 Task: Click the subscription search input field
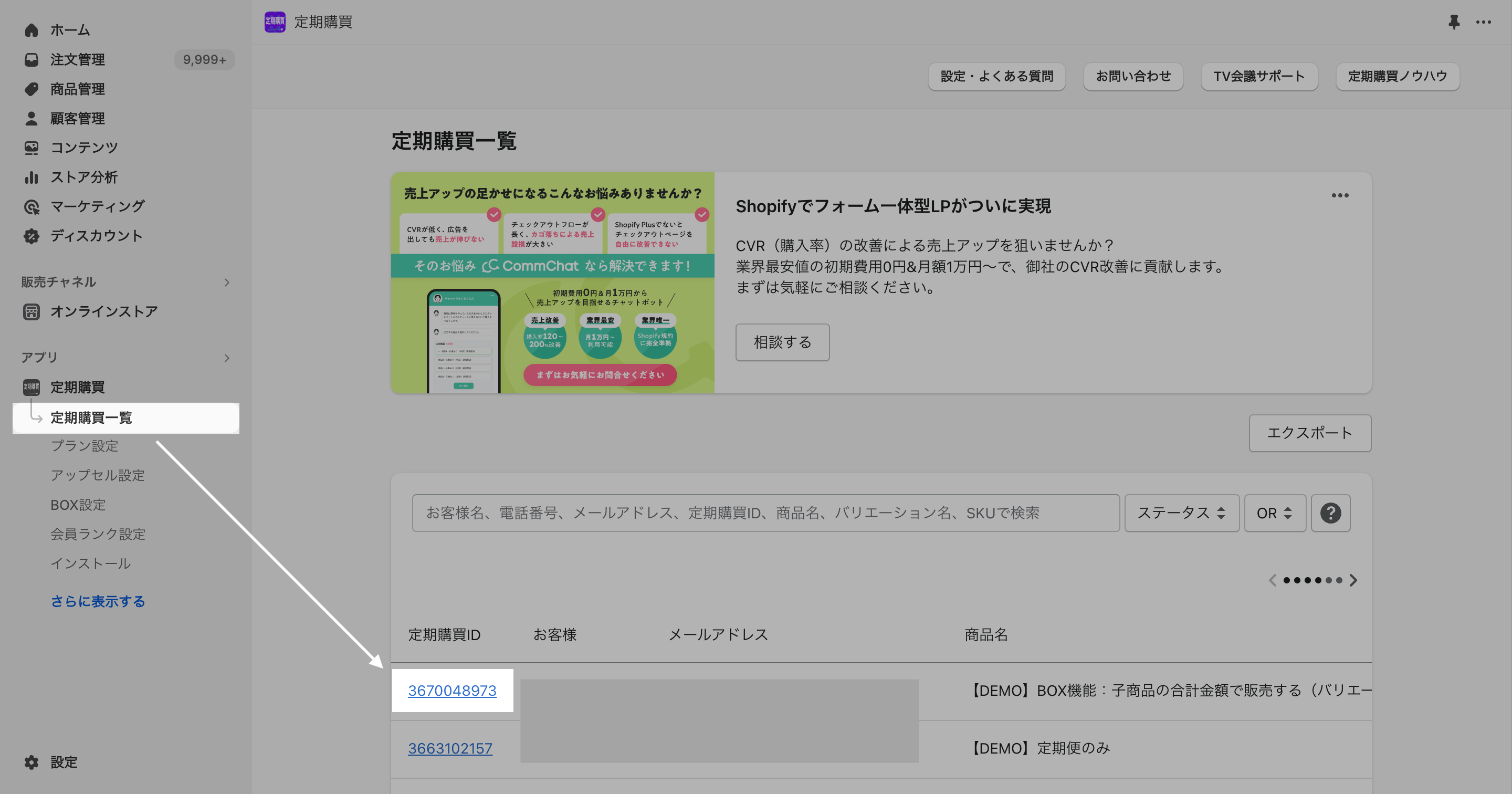(765, 513)
